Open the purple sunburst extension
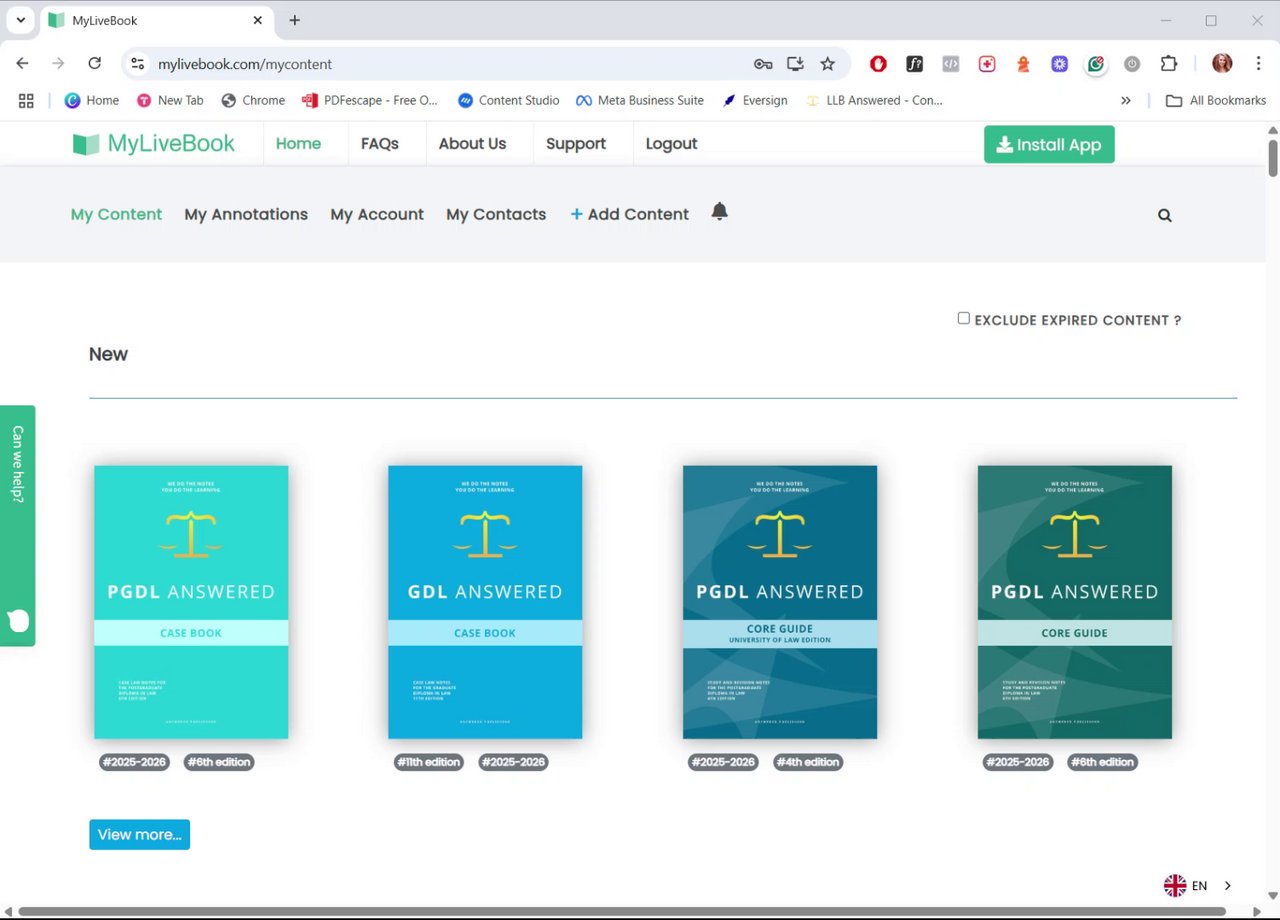 point(1059,64)
